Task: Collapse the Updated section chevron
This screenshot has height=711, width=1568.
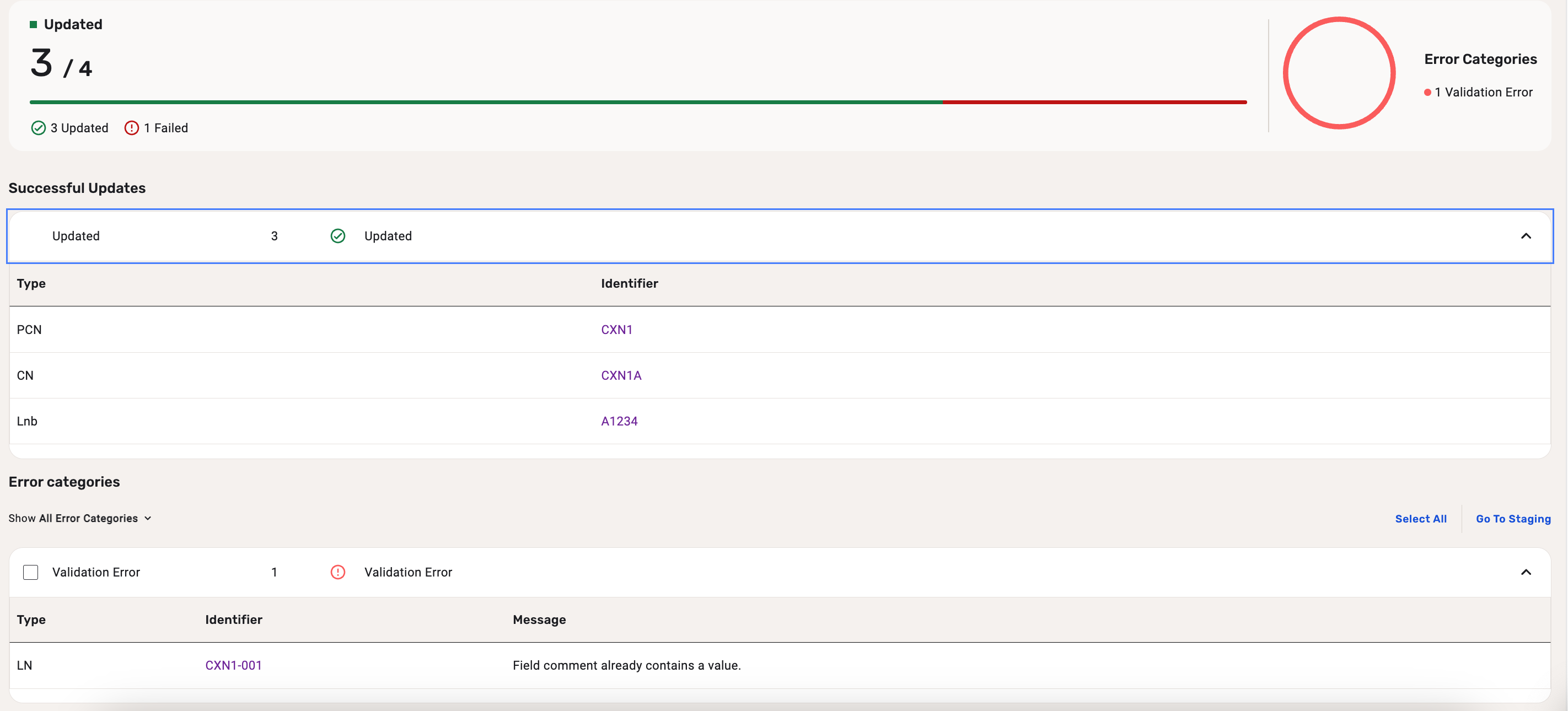Action: pyautogui.click(x=1526, y=236)
